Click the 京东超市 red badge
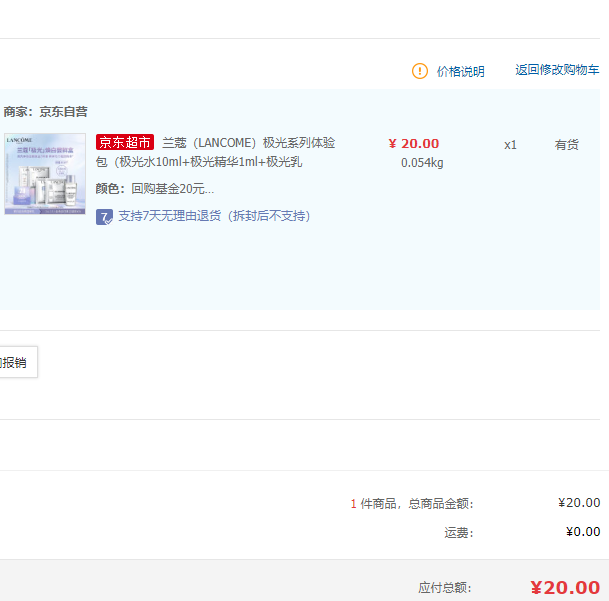Image resolution: width=609 pixels, height=601 pixels. pos(125,142)
